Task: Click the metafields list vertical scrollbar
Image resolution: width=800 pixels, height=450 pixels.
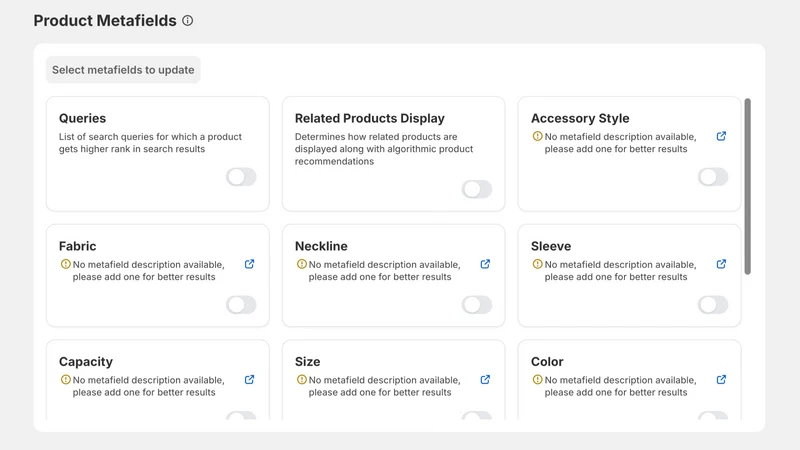Action: click(x=747, y=186)
